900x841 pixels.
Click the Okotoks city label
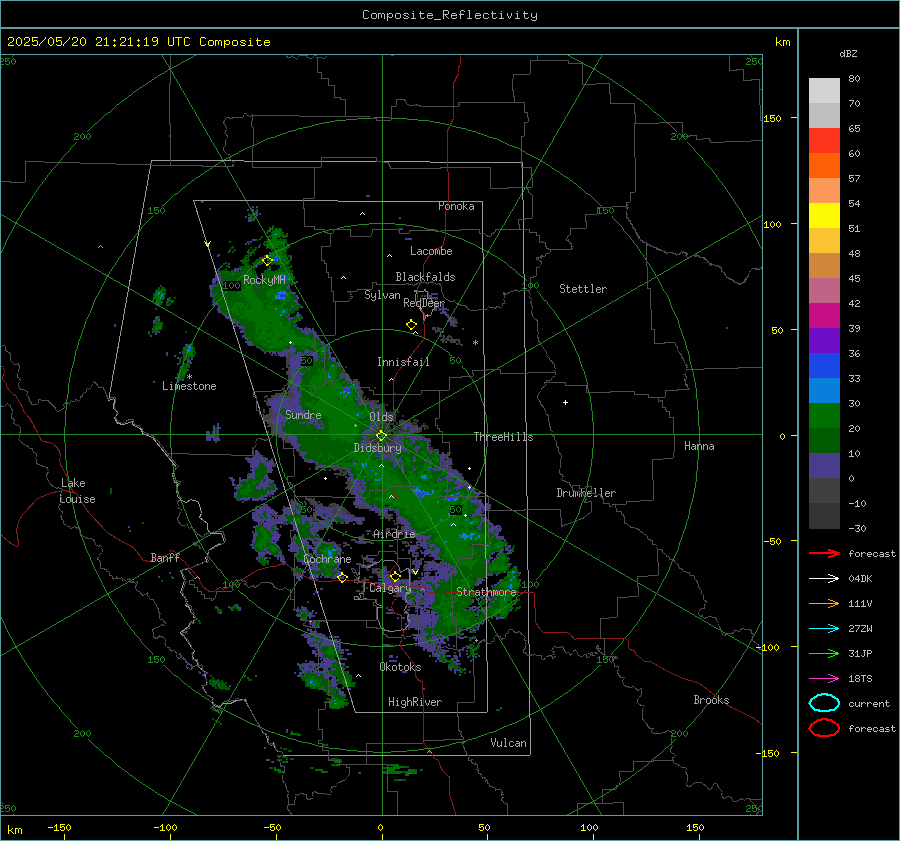pos(400,667)
